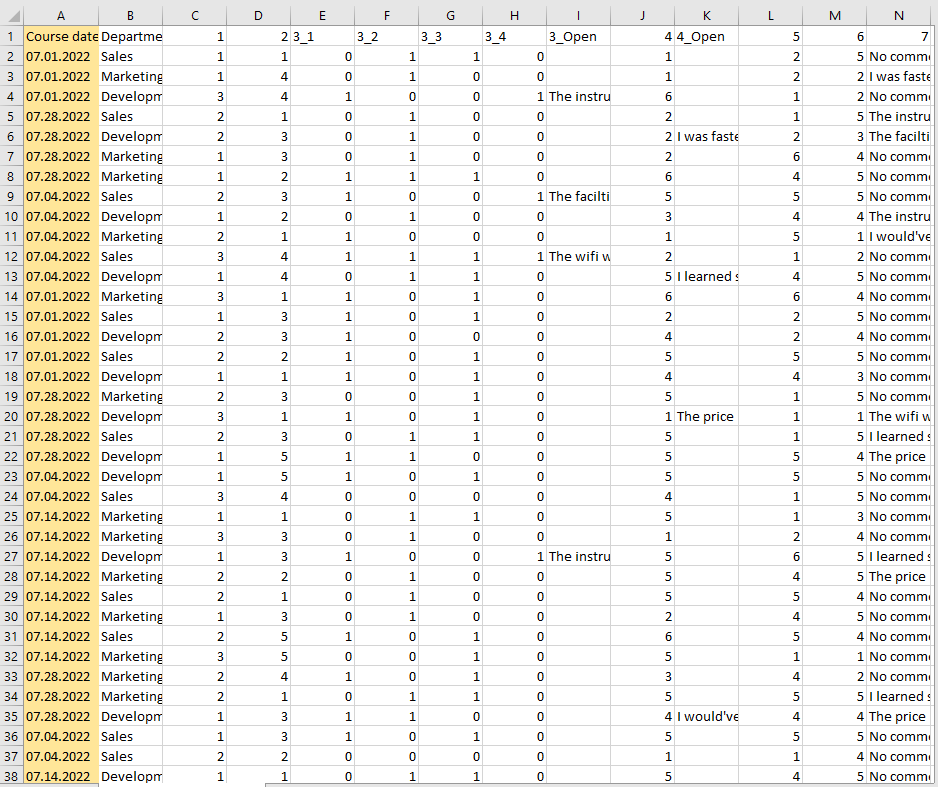
Task: Select row 20 header
Action: tap(11, 416)
